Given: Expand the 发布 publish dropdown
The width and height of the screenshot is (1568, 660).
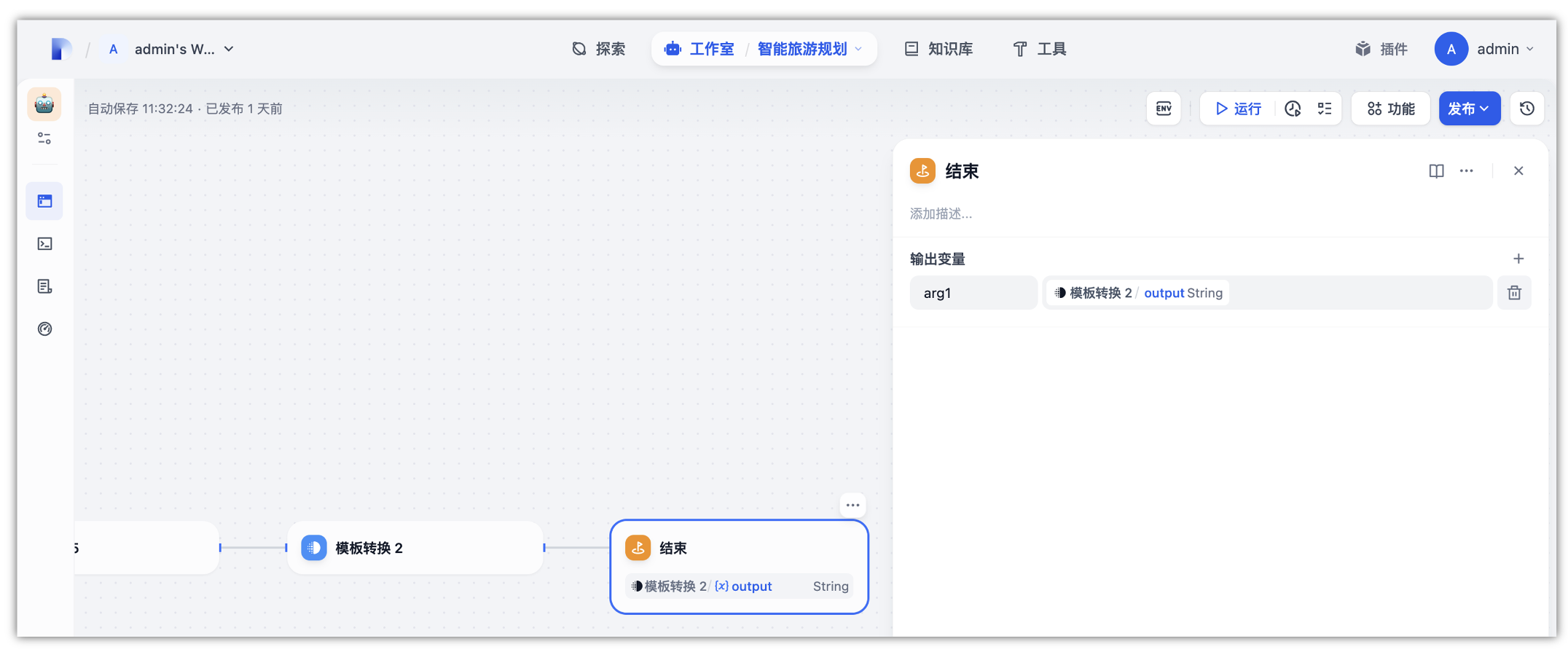Looking at the screenshot, I should (x=1470, y=109).
